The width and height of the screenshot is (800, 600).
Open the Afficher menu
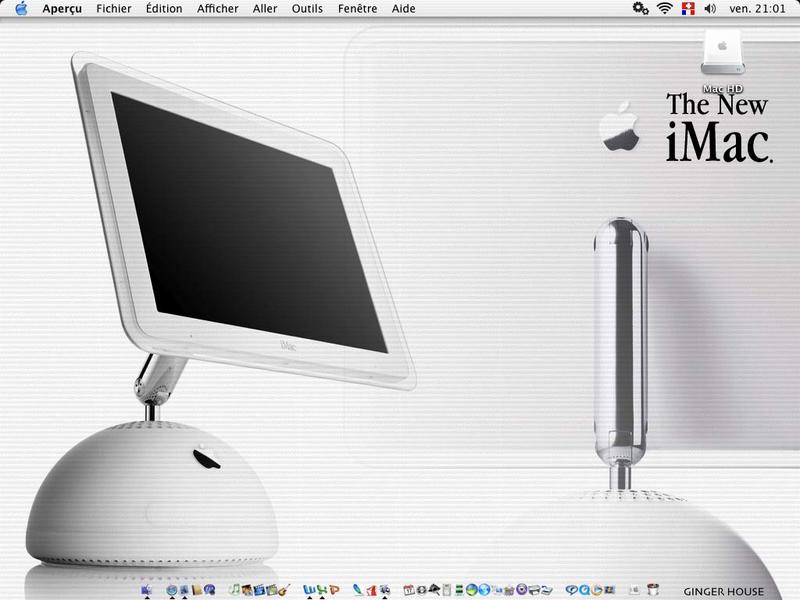[217, 9]
